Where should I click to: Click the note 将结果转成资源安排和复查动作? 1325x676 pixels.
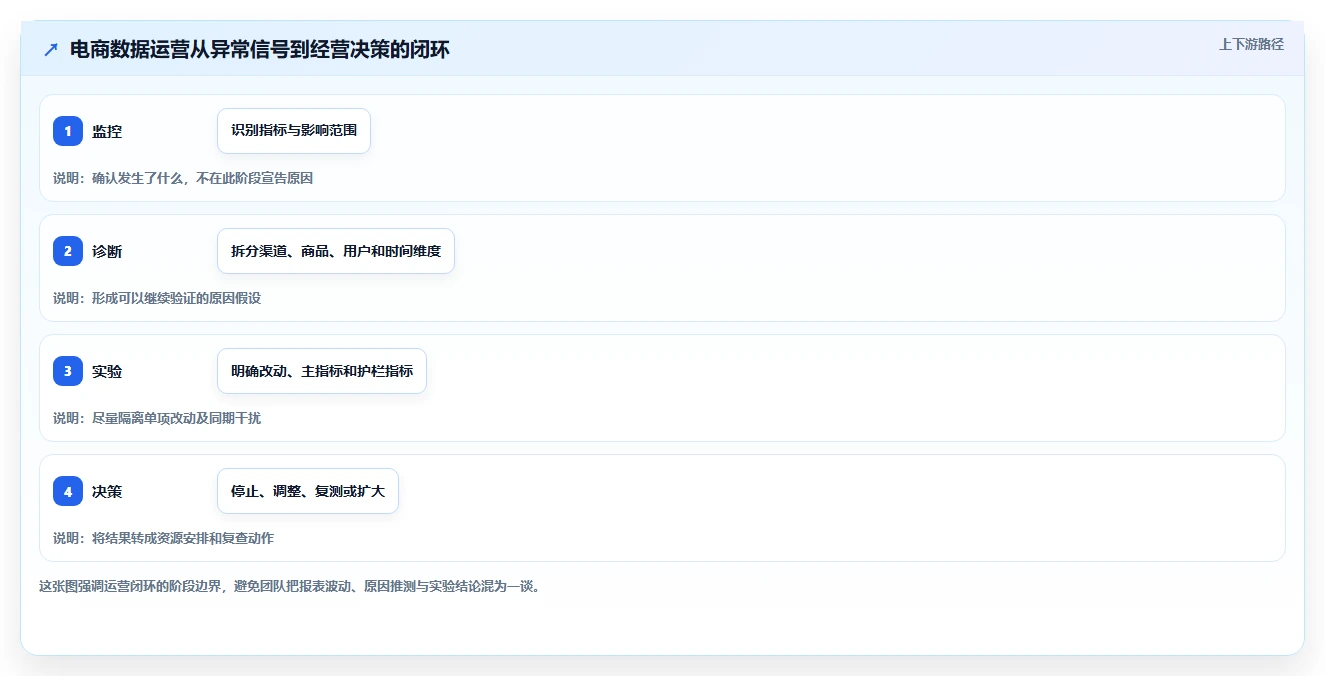point(183,538)
